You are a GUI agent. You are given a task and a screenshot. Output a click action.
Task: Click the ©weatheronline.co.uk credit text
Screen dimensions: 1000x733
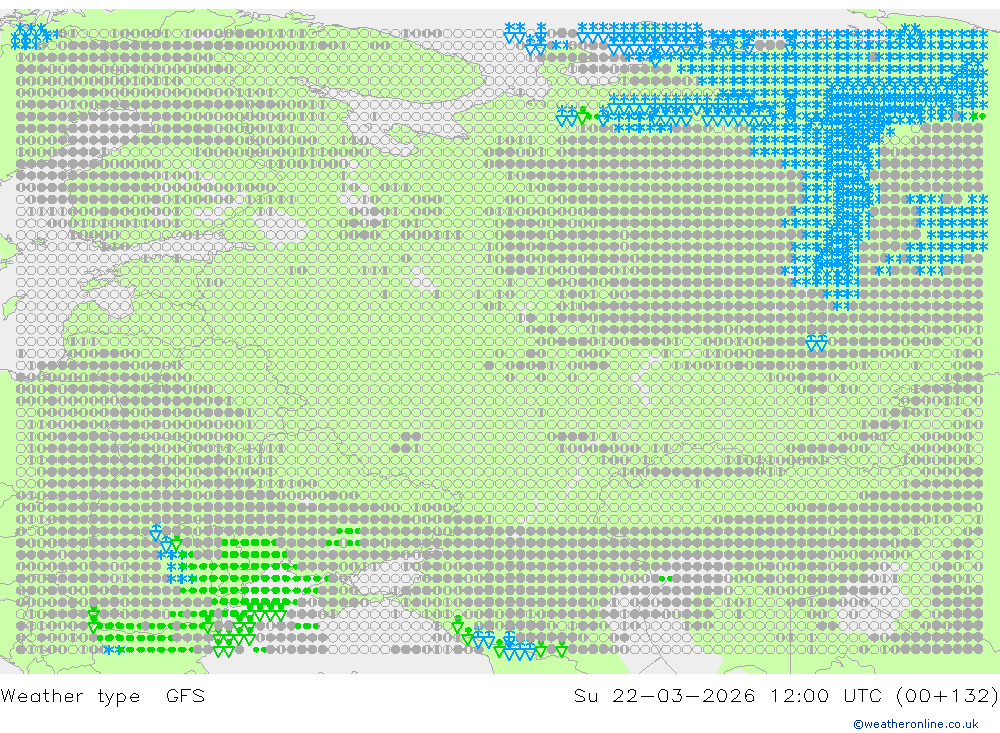[x=916, y=724]
